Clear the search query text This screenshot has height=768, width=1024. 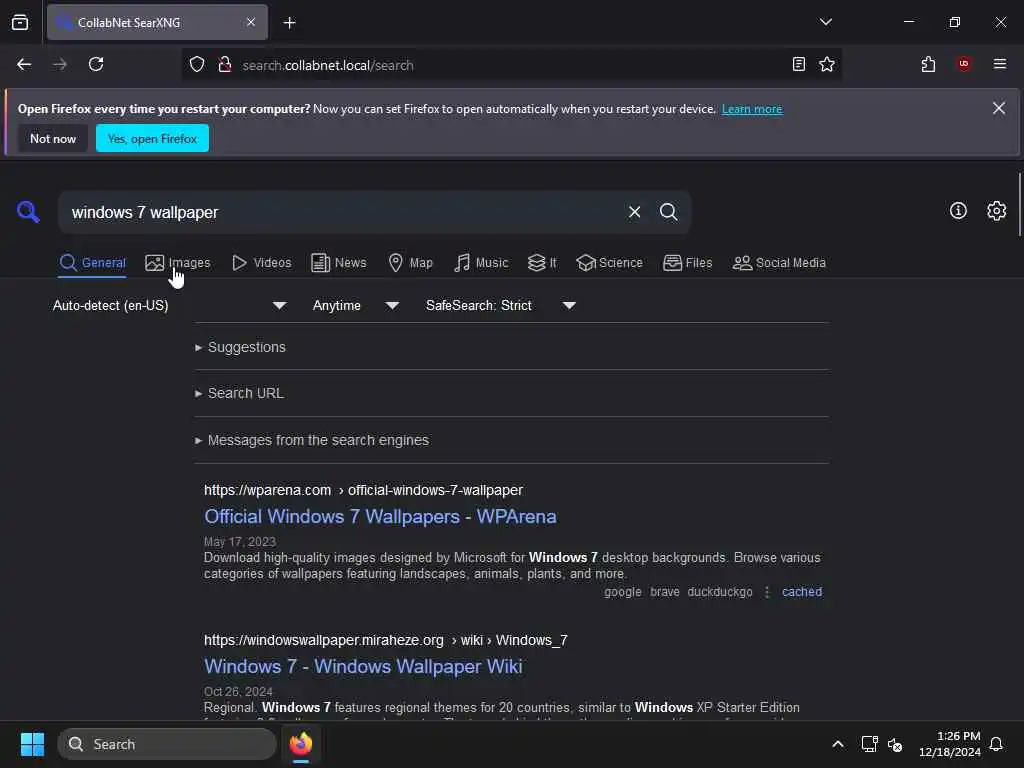[x=634, y=212]
